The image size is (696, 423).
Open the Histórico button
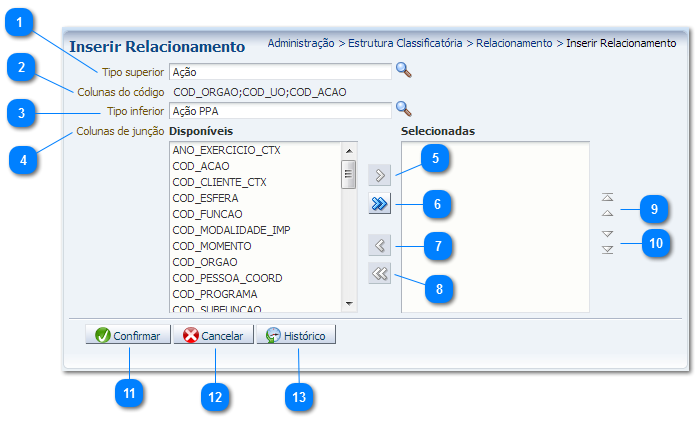pyautogui.click(x=296, y=336)
